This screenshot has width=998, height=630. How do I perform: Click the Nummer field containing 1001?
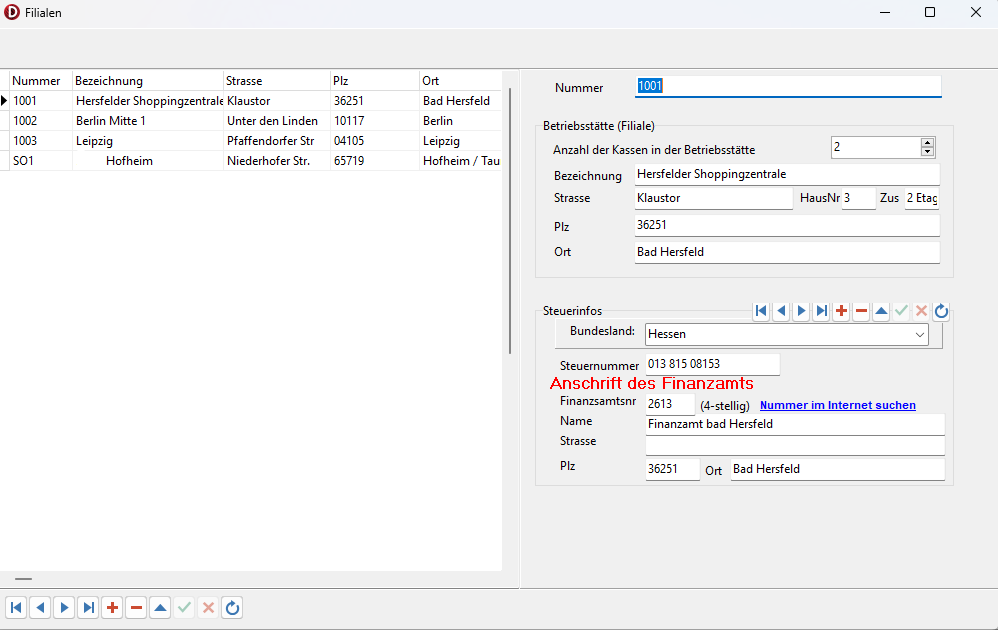[788, 86]
